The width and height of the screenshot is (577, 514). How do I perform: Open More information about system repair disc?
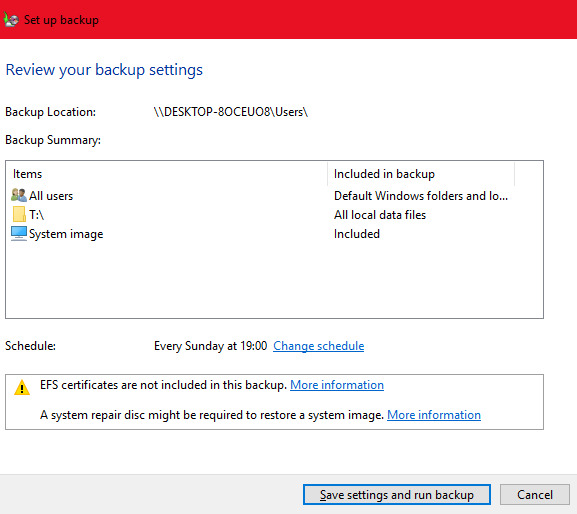click(434, 415)
